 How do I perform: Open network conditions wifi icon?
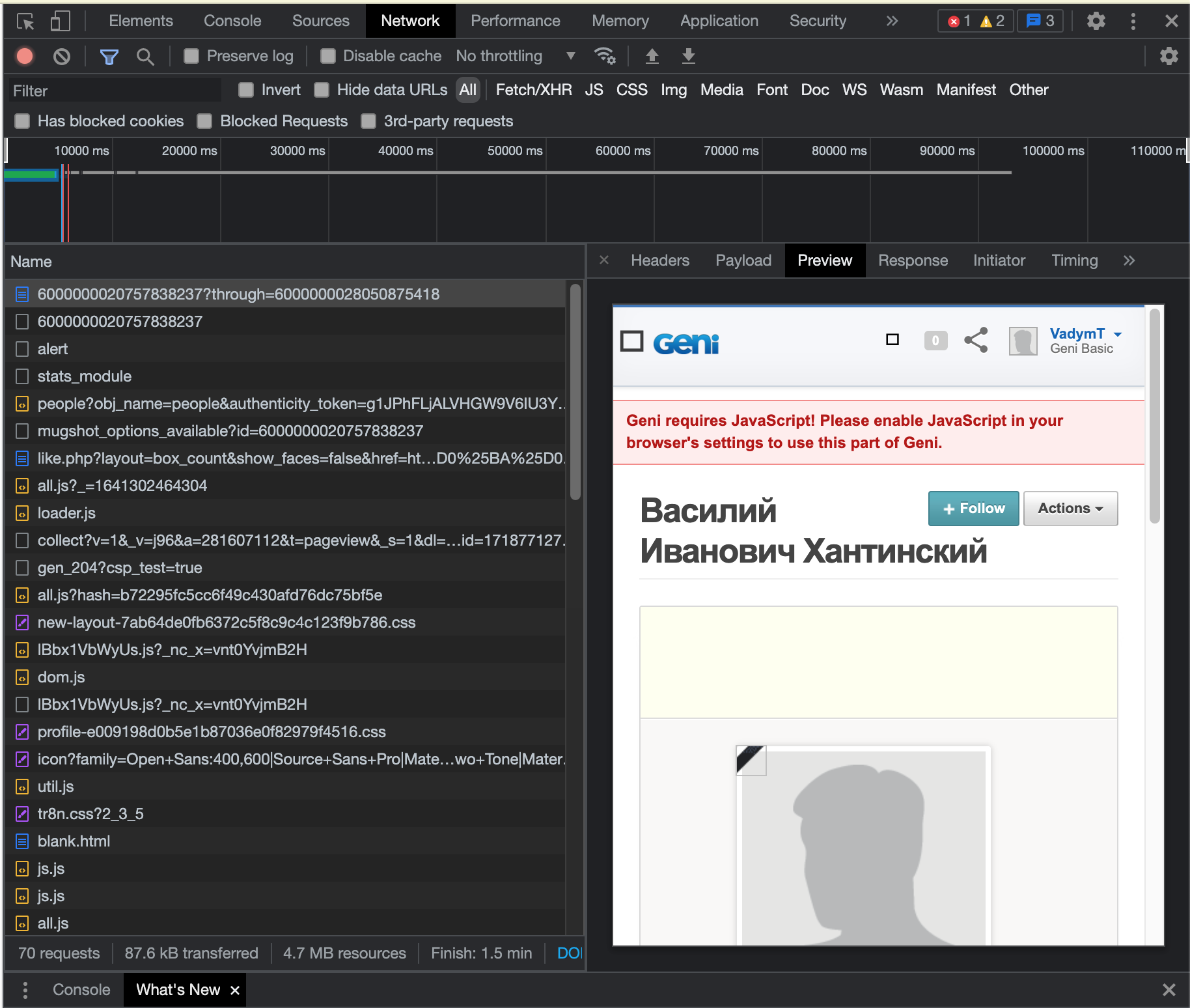pyautogui.click(x=605, y=57)
